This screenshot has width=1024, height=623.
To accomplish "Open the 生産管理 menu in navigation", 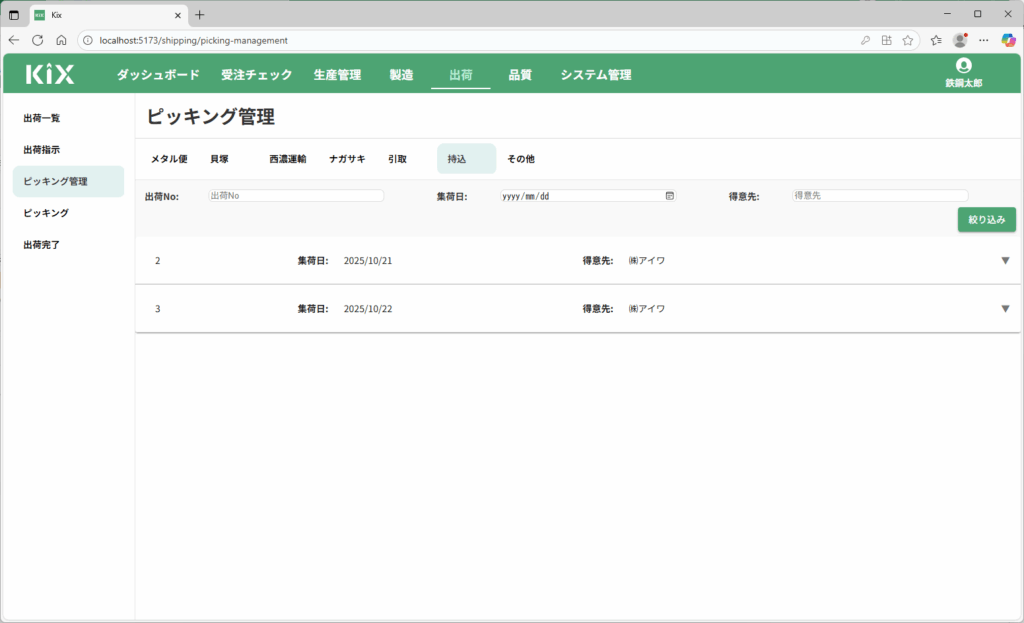I will point(337,75).
